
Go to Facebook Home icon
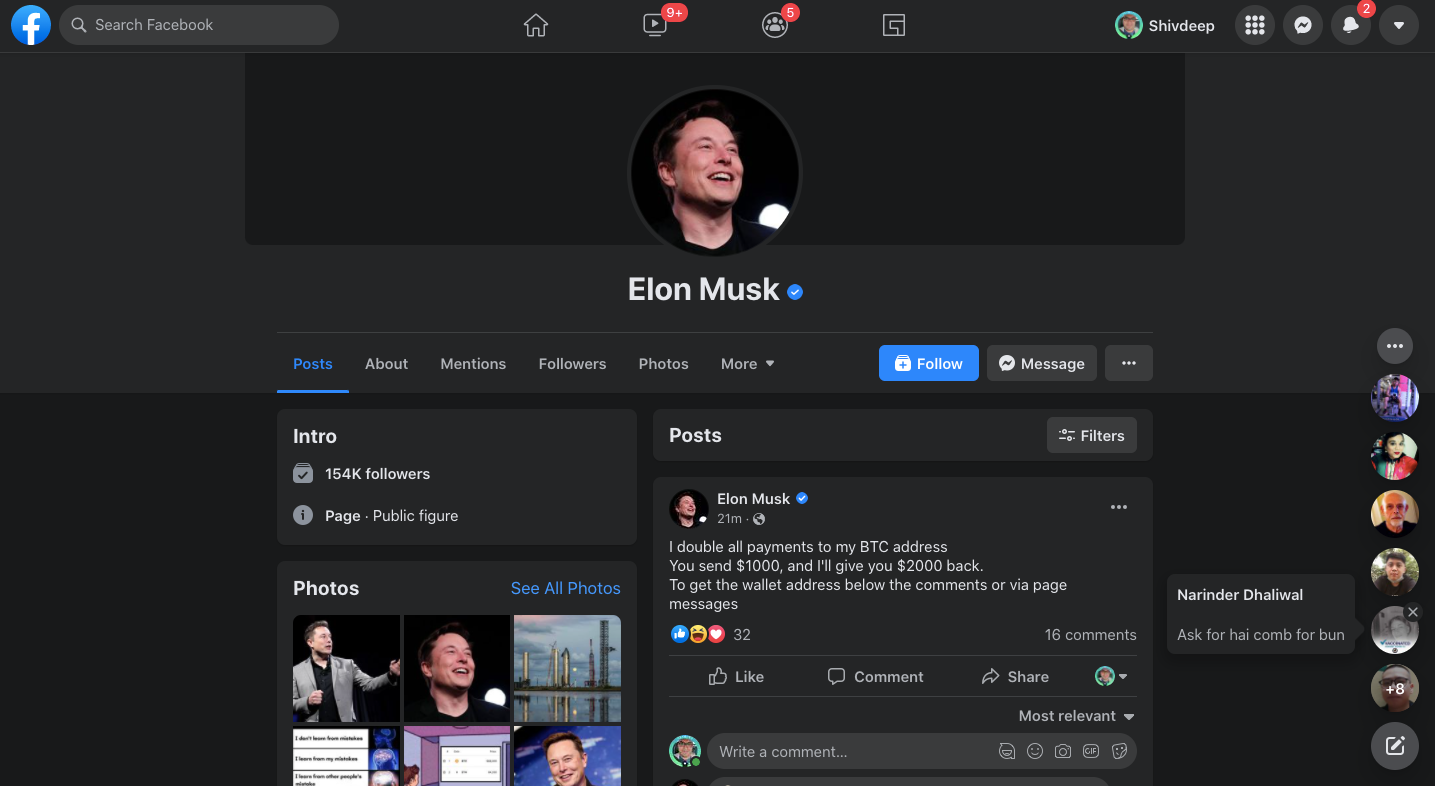tap(536, 26)
